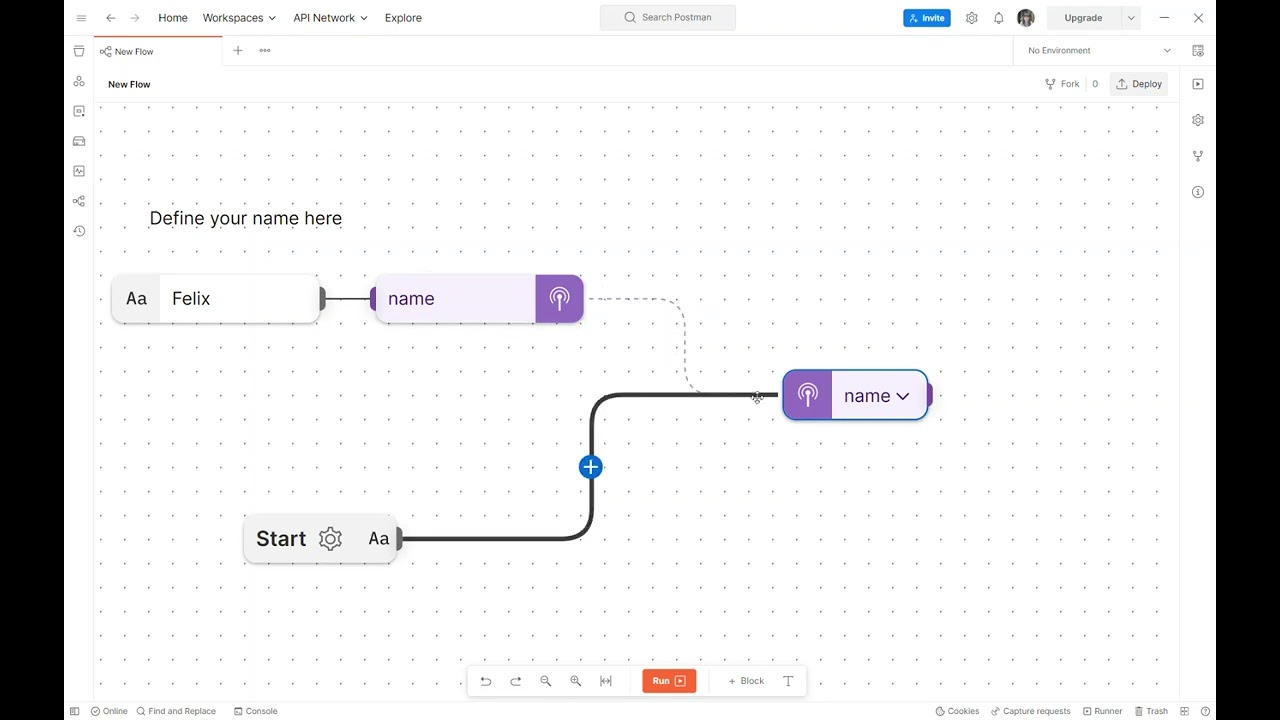Open the Start block settings gear
This screenshot has width=1280, height=720.
tap(330, 539)
